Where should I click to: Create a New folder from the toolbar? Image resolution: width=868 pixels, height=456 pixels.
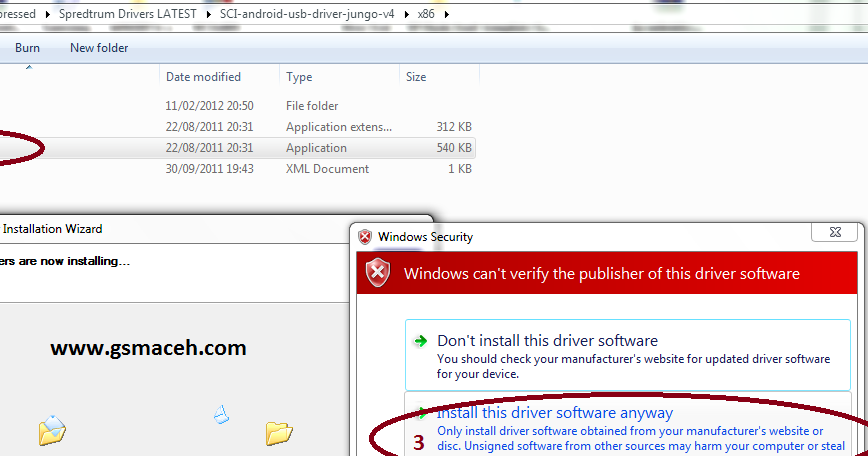[99, 48]
